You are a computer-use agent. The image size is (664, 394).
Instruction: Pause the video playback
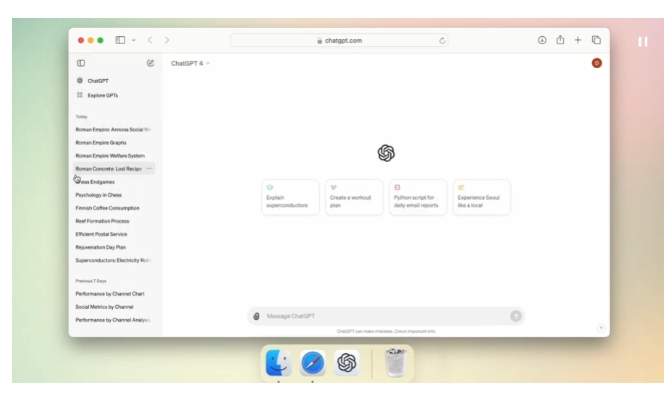643,42
